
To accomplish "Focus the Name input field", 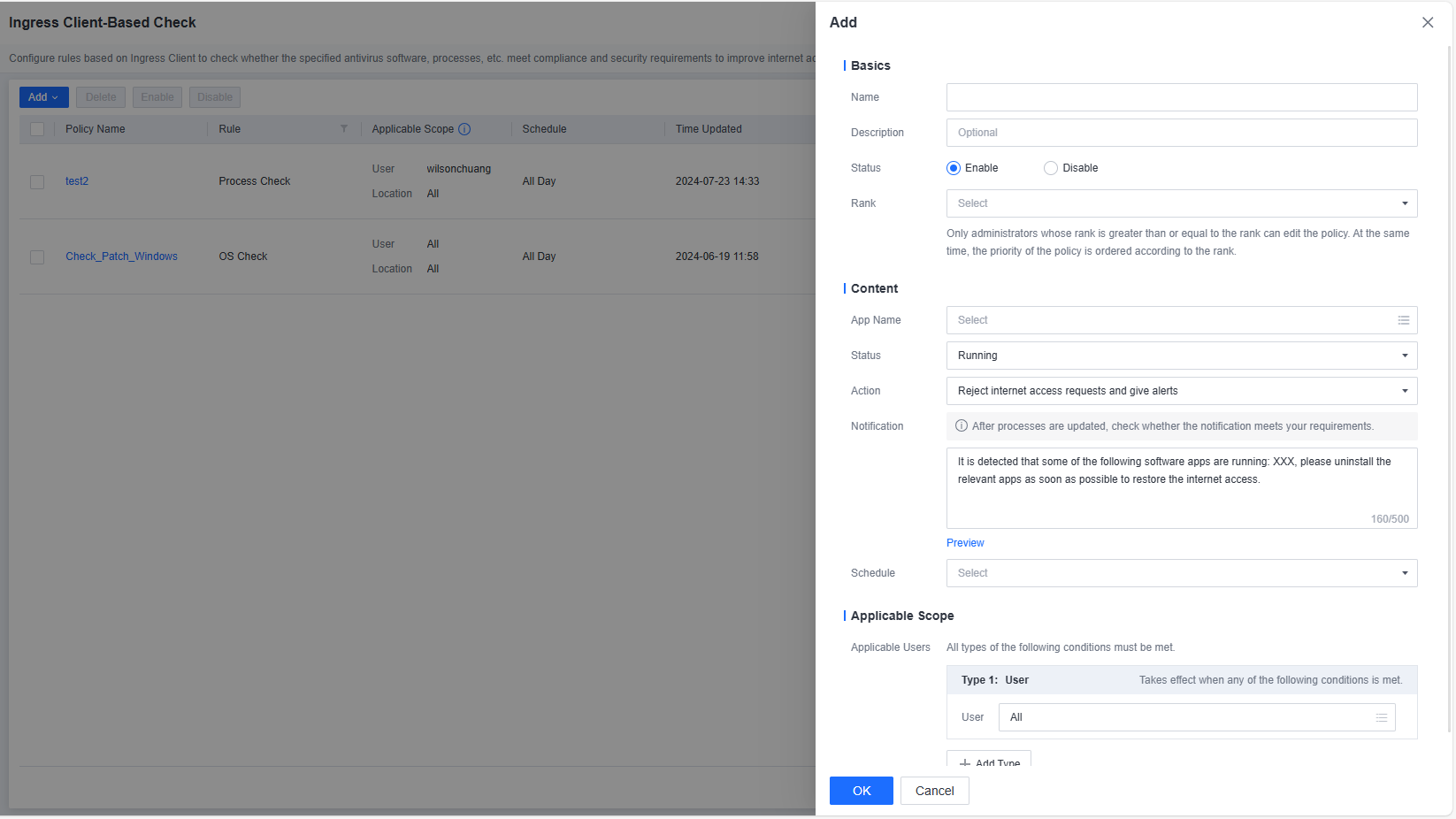I will 1182,97.
